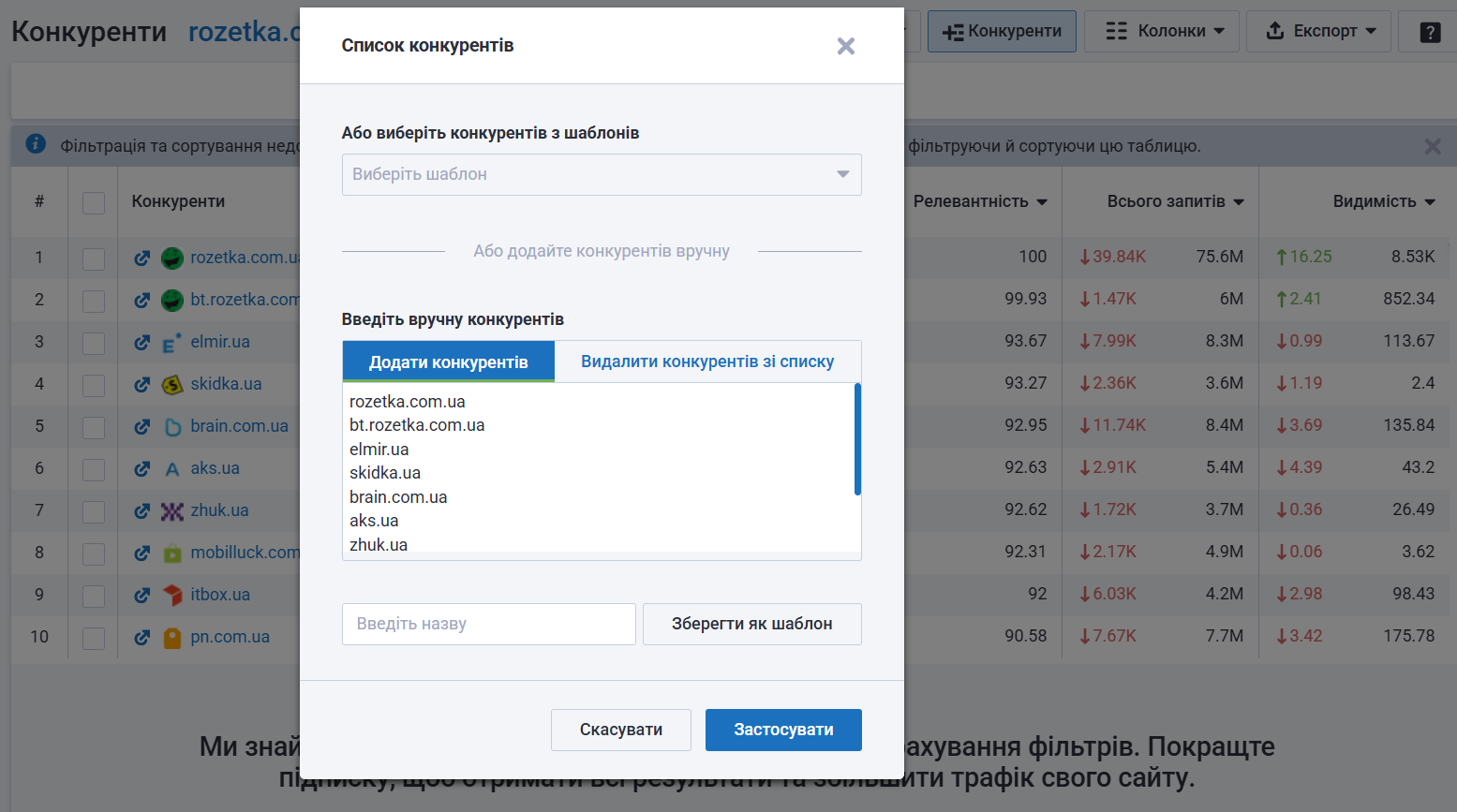The width and height of the screenshot is (1457, 812).
Task: Click the pn.com.ua favicon
Action: [x=172, y=638]
